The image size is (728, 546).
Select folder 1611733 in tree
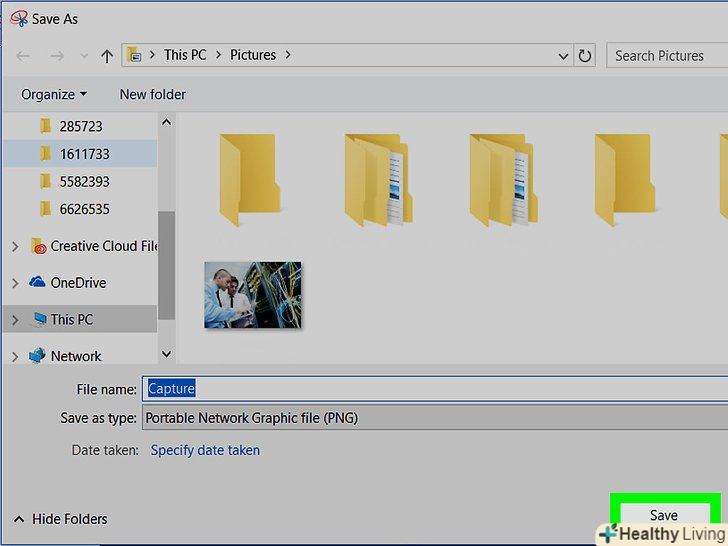(x=80, y=154)
